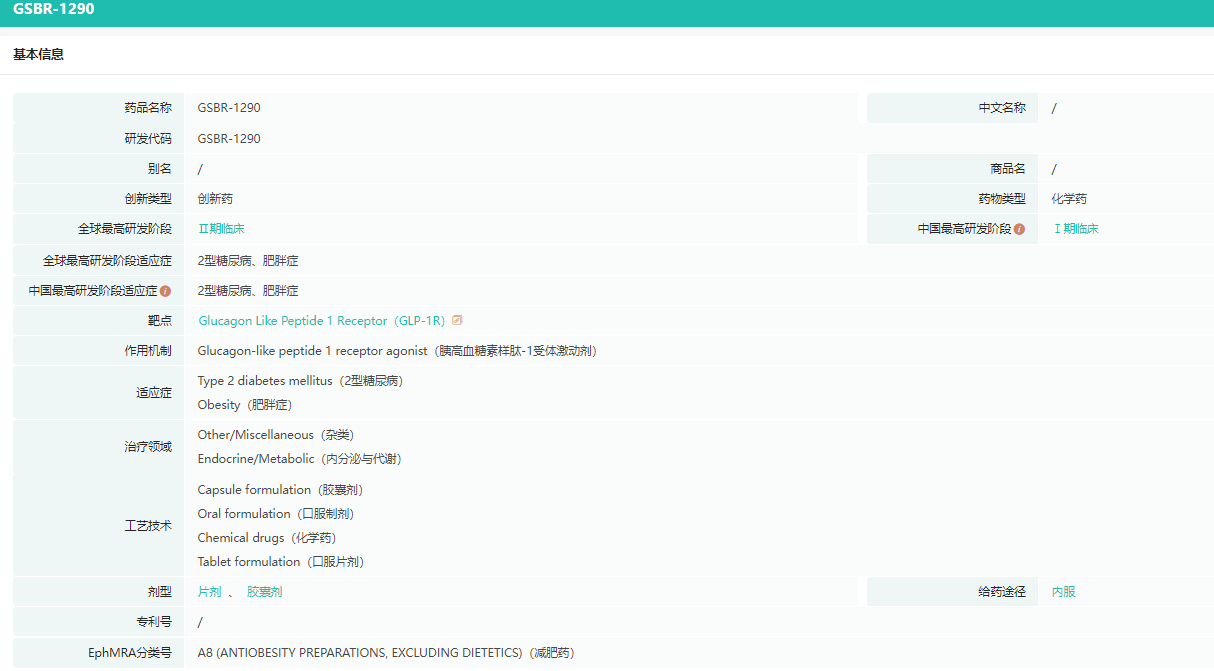The height and width of the screenshot is (671, 1214).
Task: Click the global phase Ⅱ期临床 link
Action: [x=221, y=229]
